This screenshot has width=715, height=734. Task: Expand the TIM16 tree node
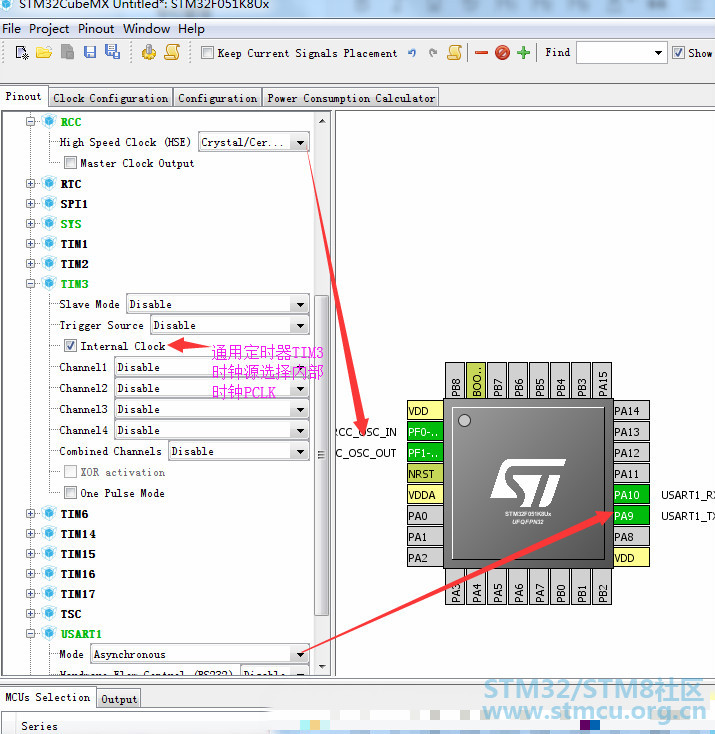pyautogui.click(x=30, y=573)
